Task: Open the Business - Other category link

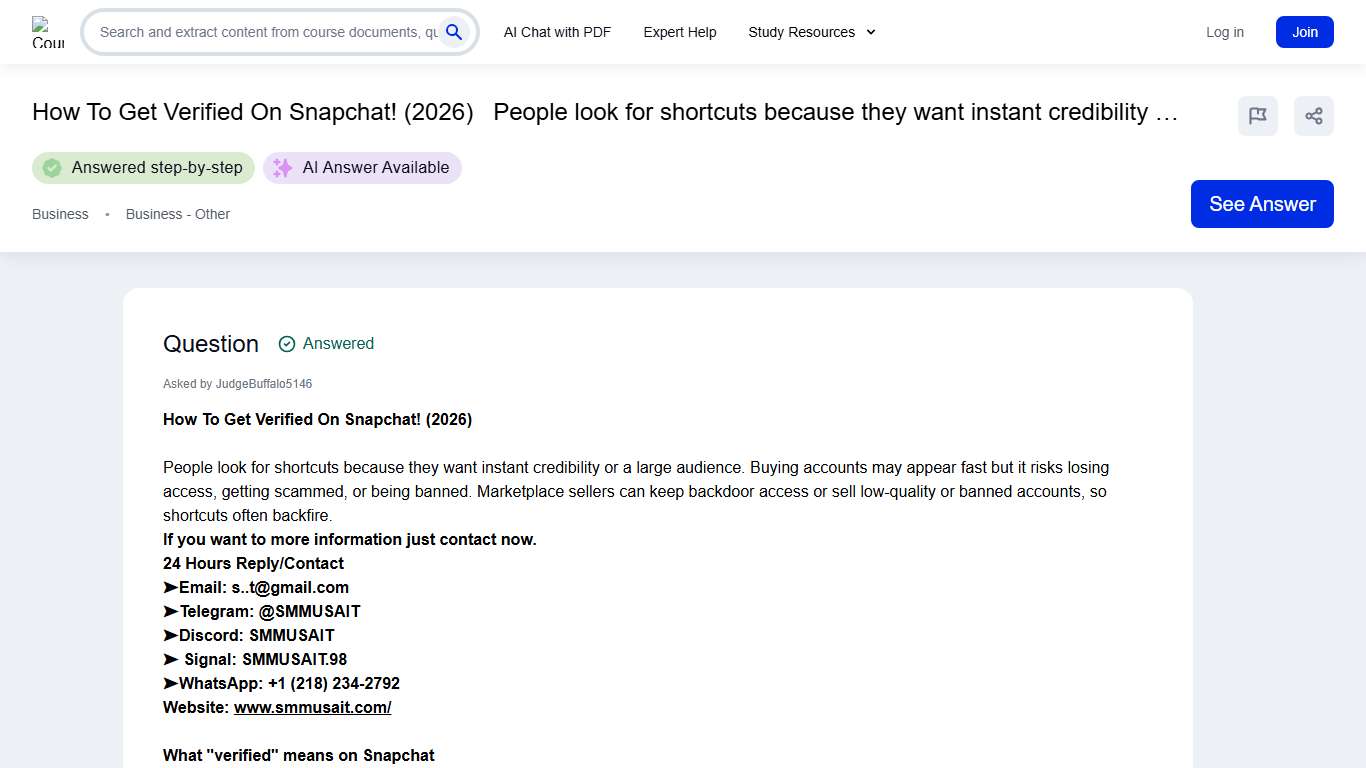Action: 178,214
